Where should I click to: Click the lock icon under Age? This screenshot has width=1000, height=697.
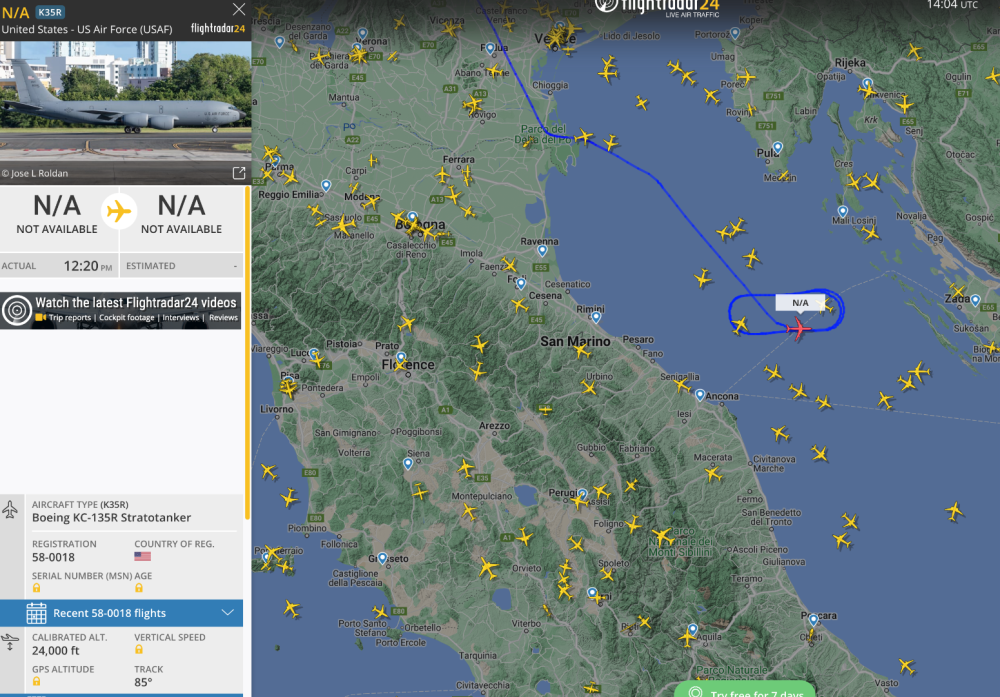pyautogui.click(x=139, y=588)
